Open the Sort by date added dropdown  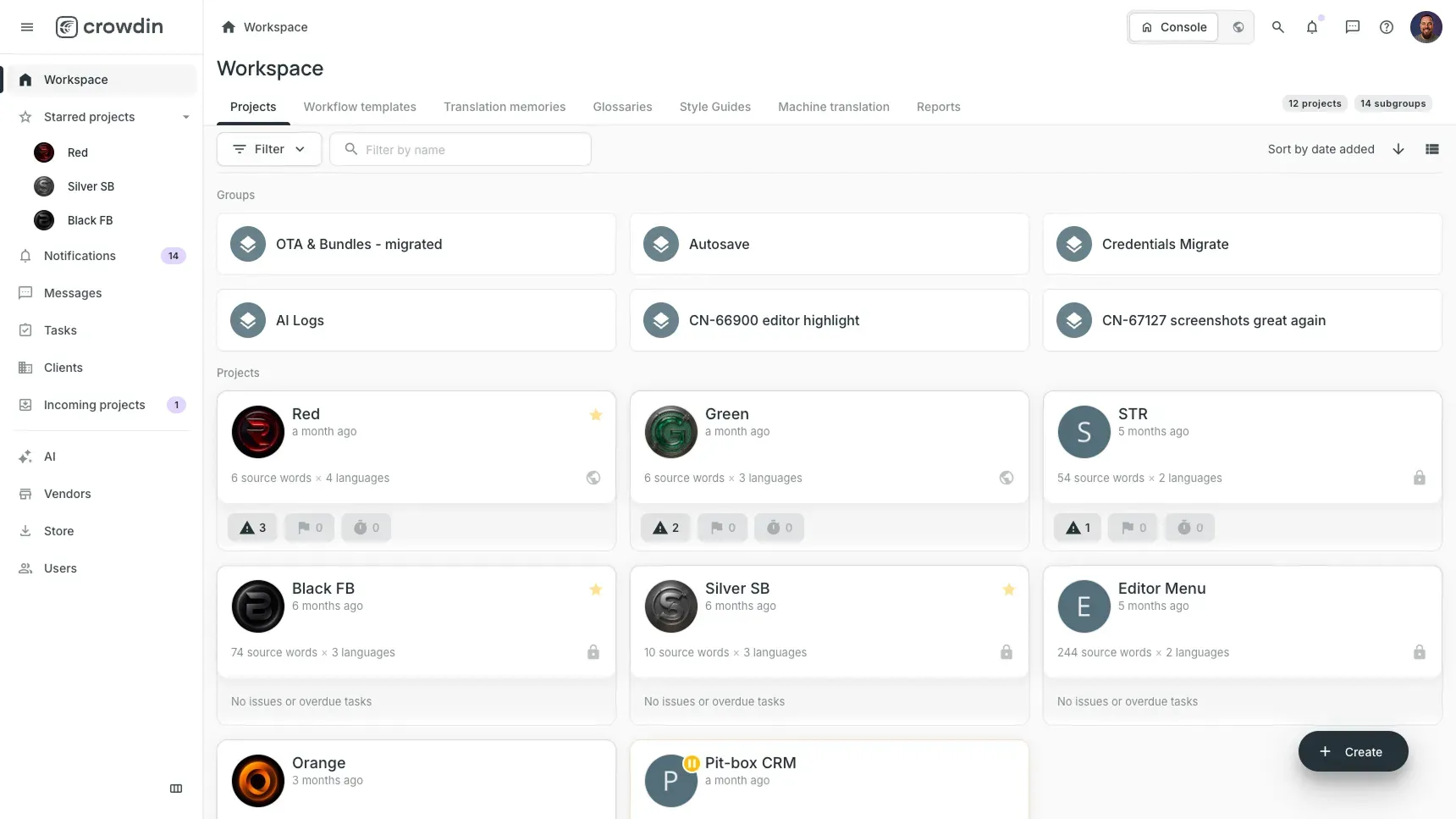[1321, 149]
